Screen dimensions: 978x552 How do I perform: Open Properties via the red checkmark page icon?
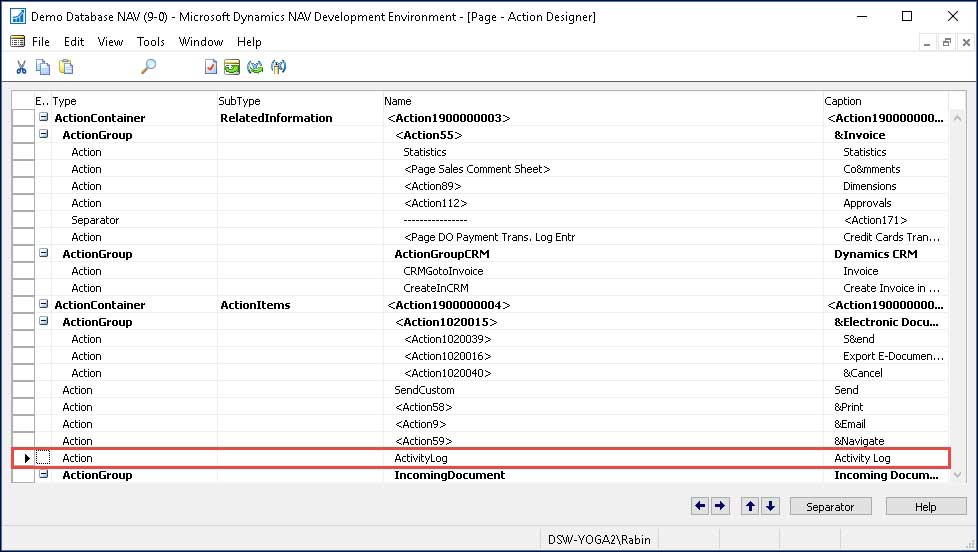click(211, 67)
